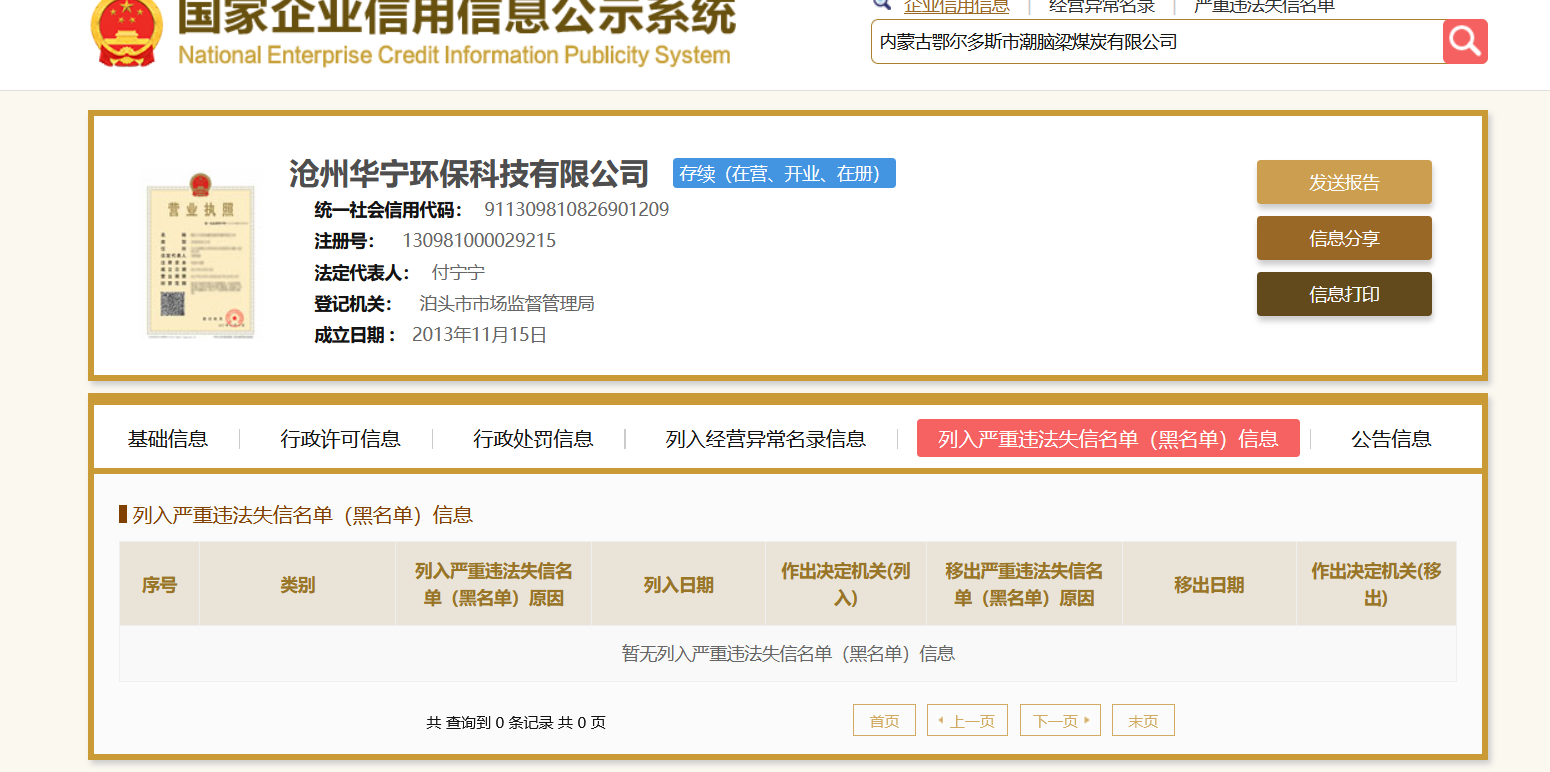Viewport: 1550px width, 772px height.
Task: Click the 作出决定机关(列入) column header
Action: pos(846,585)
